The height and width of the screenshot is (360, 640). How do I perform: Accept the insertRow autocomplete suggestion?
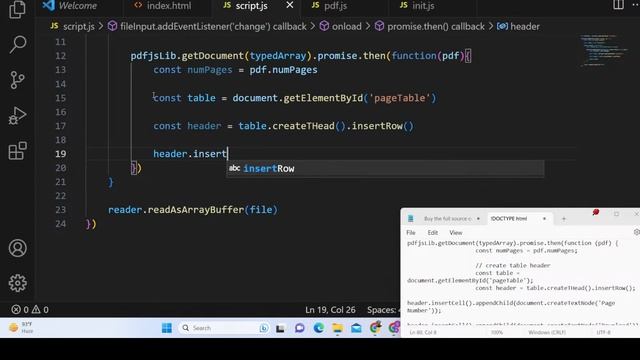[x=385, y=169]
